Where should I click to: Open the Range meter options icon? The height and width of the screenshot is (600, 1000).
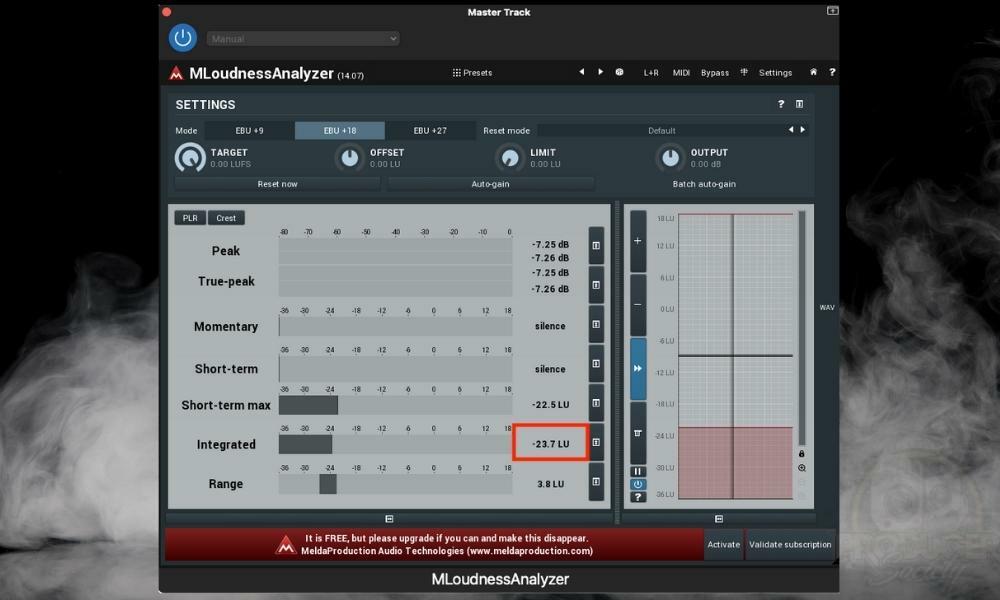pyautogui.click(x=596, y=482)
